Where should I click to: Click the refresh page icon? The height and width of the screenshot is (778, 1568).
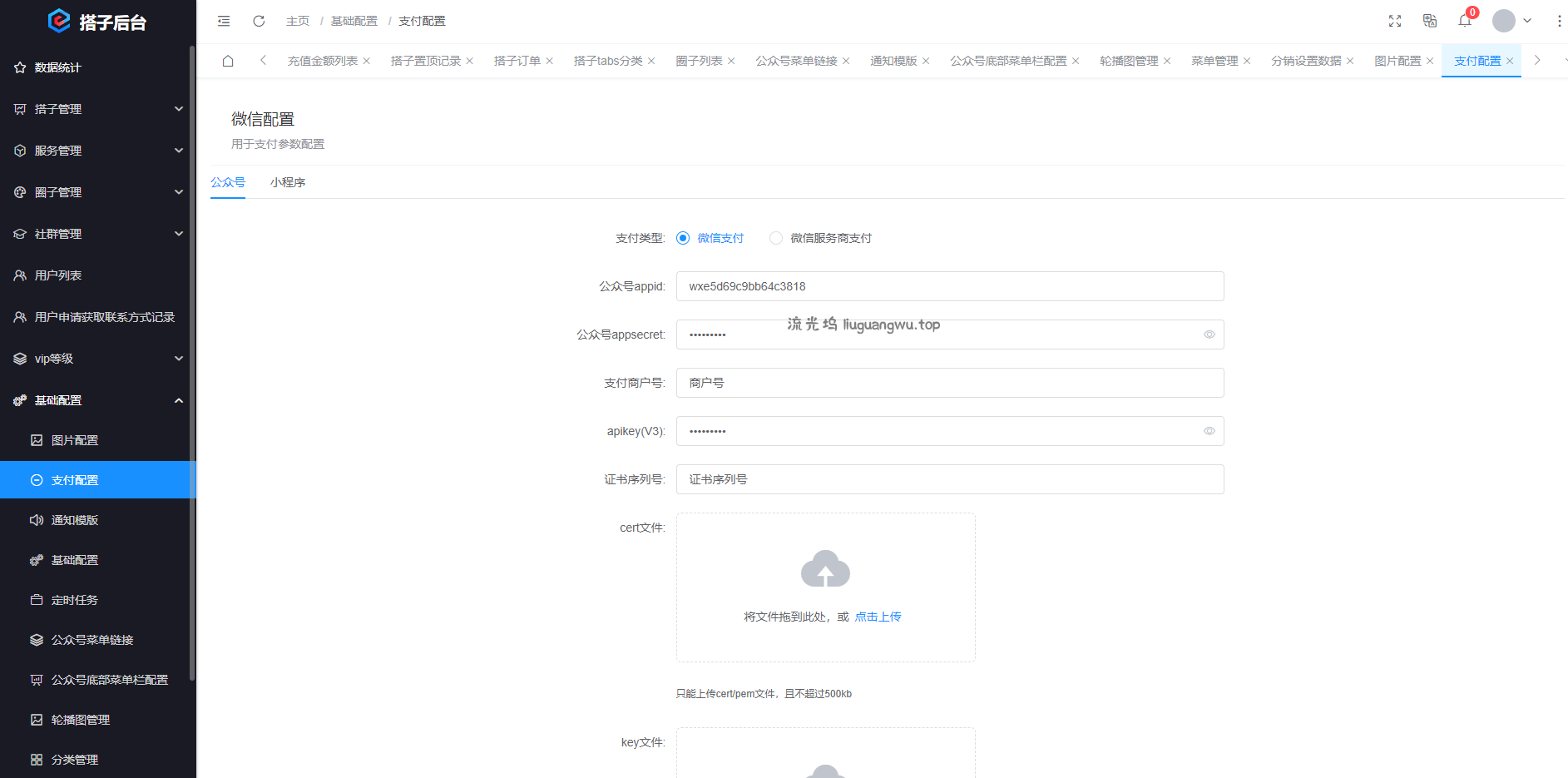point(259,21)
